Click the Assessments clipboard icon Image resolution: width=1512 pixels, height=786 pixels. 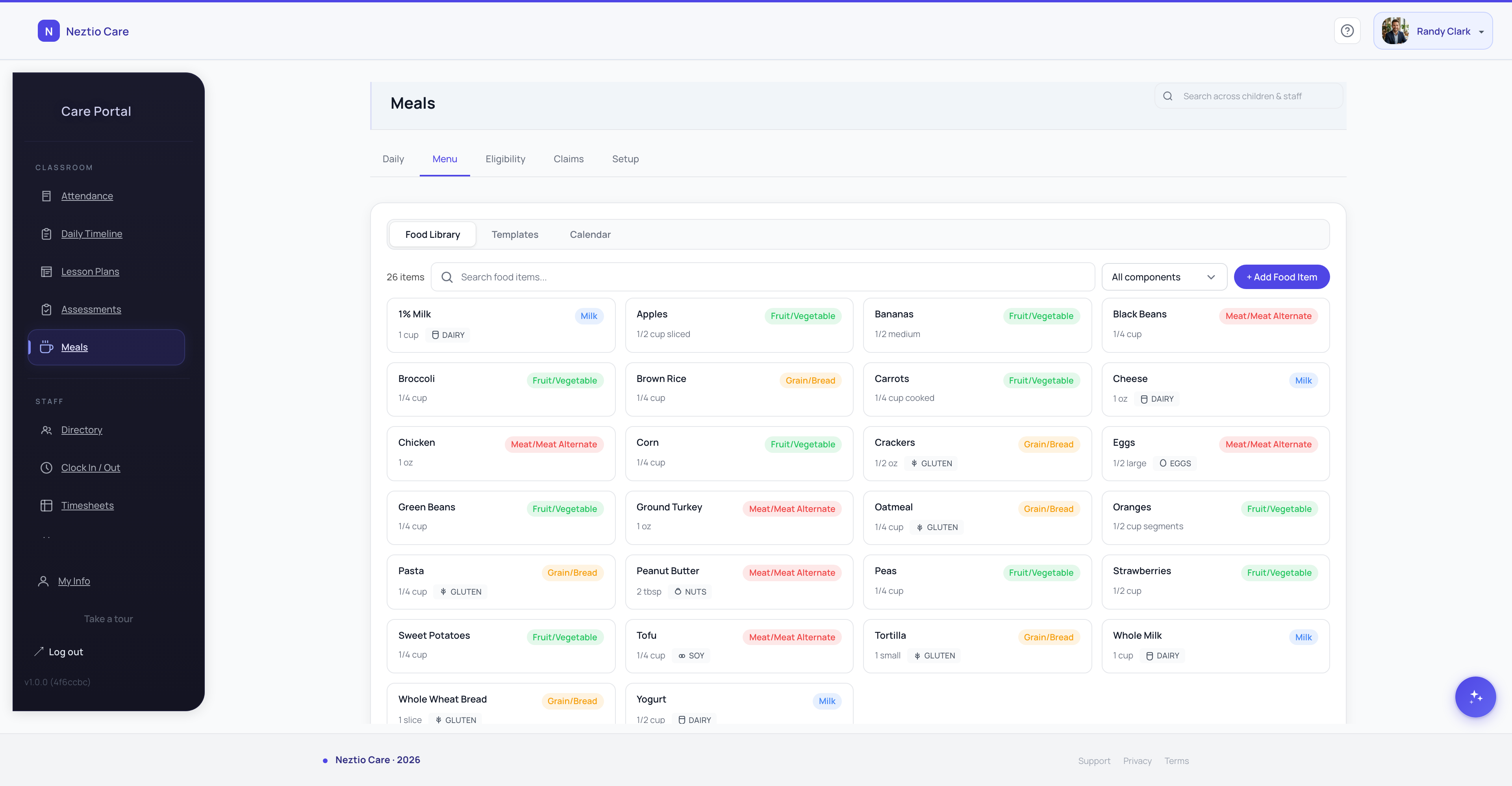point(47,309)
